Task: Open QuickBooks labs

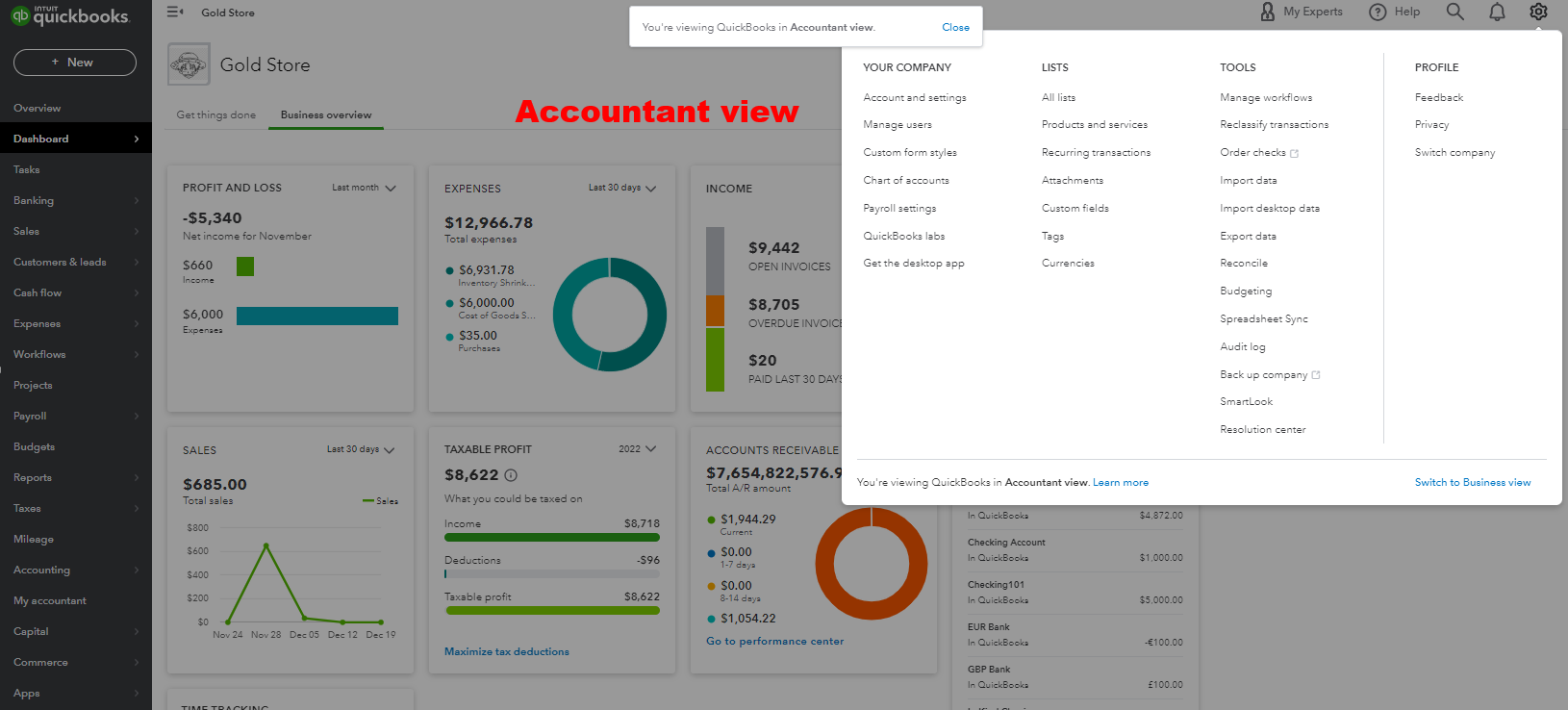Action: pyautogui.click(x=904, y=237)
